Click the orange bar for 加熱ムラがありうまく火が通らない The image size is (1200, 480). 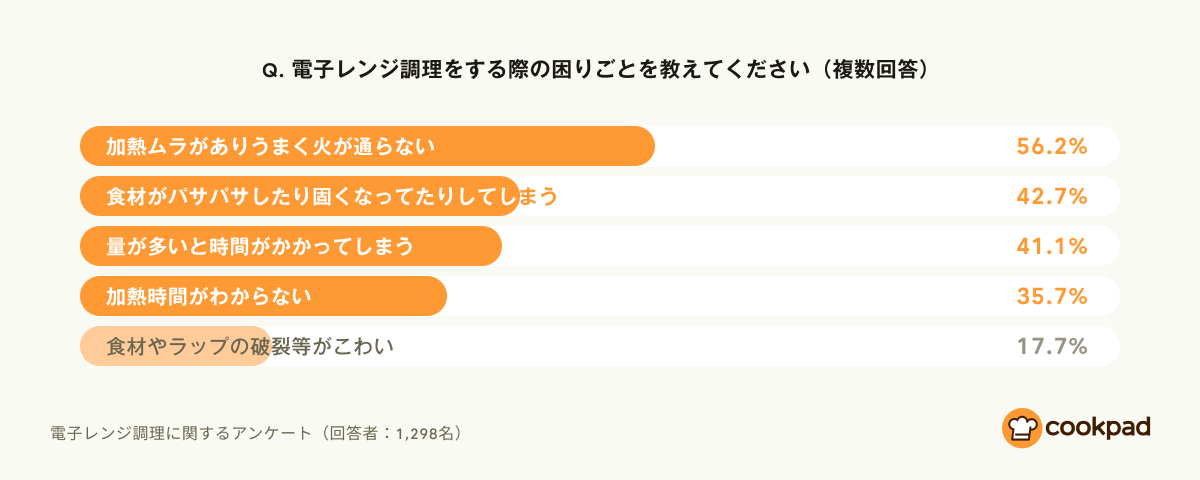[367, 146]
